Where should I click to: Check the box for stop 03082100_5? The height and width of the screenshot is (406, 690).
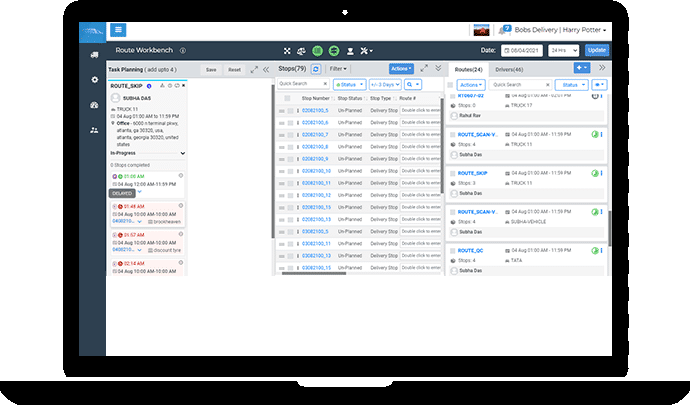click(290, 232)
